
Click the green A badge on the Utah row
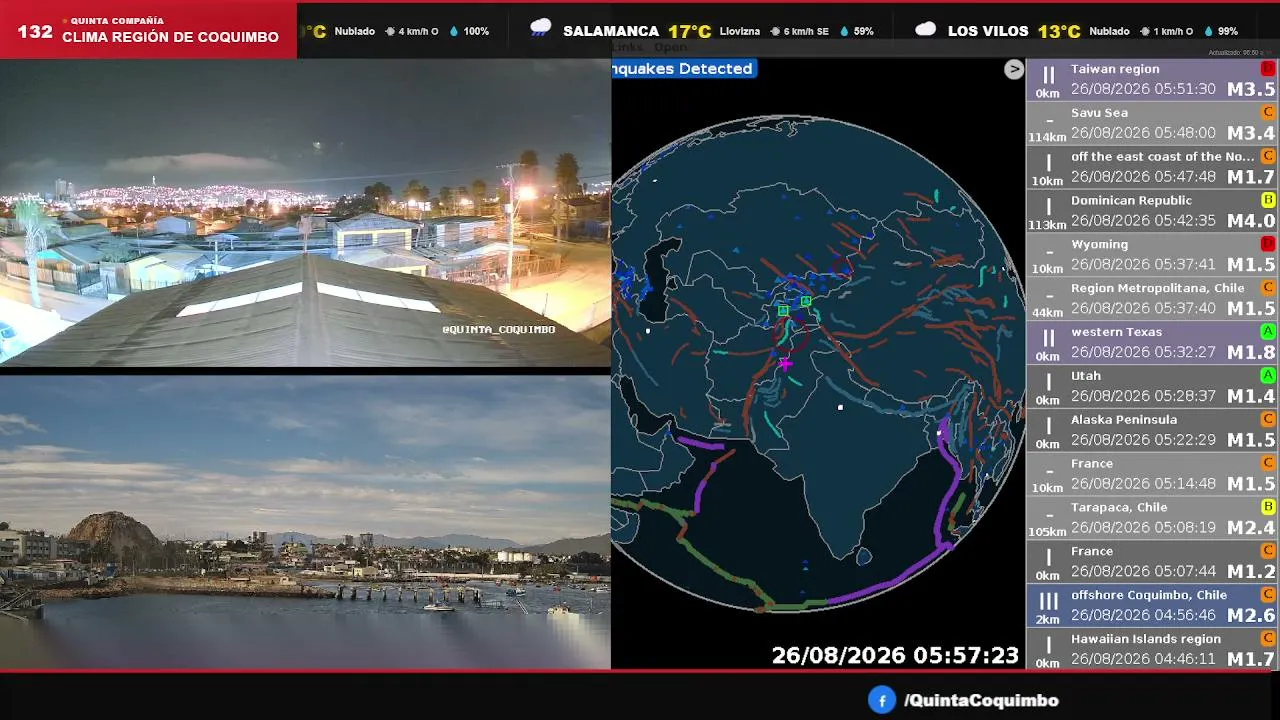[x=1268, y=375]
